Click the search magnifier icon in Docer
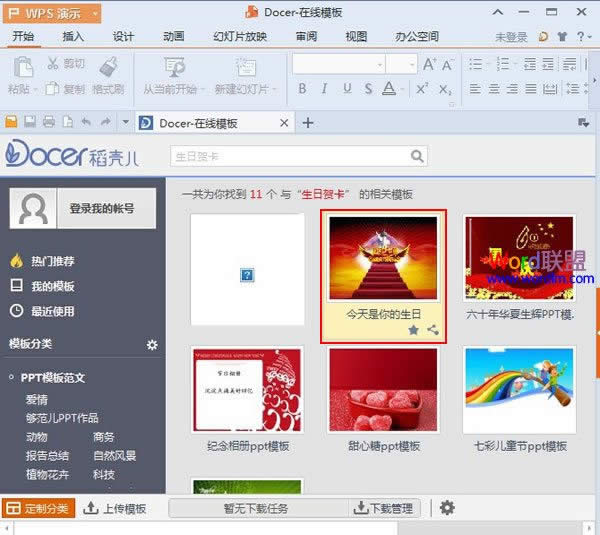 pyautogui.click(x=416, y=156)
